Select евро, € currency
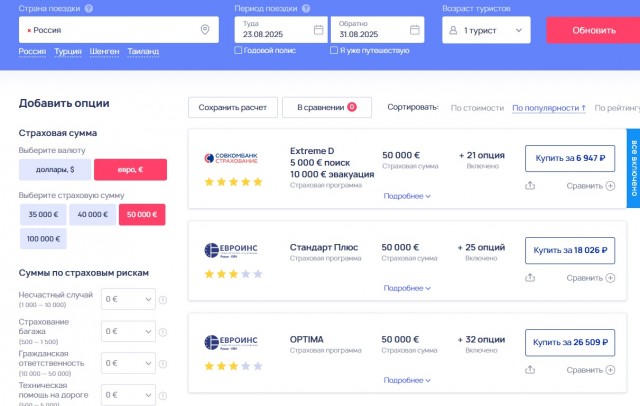 (131, 169)
